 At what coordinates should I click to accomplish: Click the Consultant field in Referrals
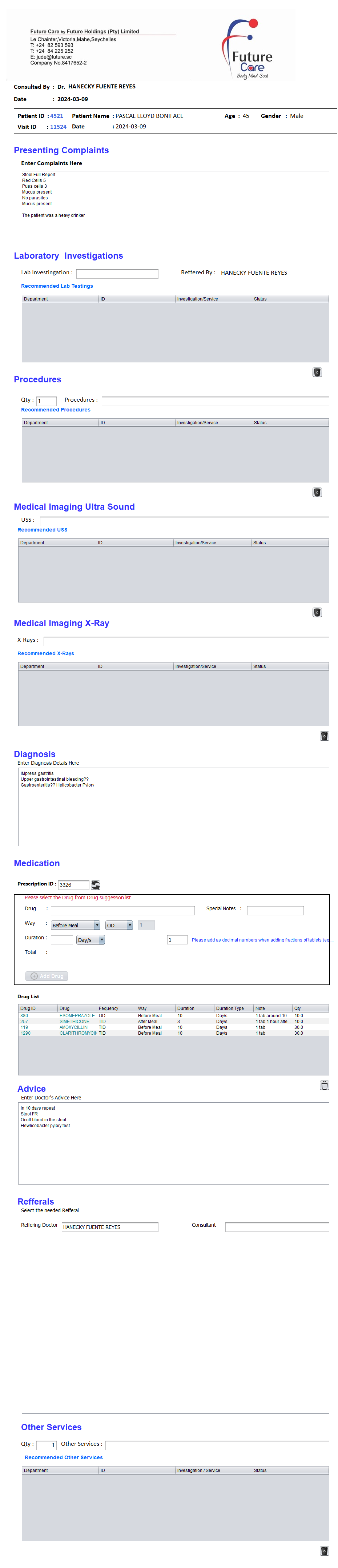277,1226
